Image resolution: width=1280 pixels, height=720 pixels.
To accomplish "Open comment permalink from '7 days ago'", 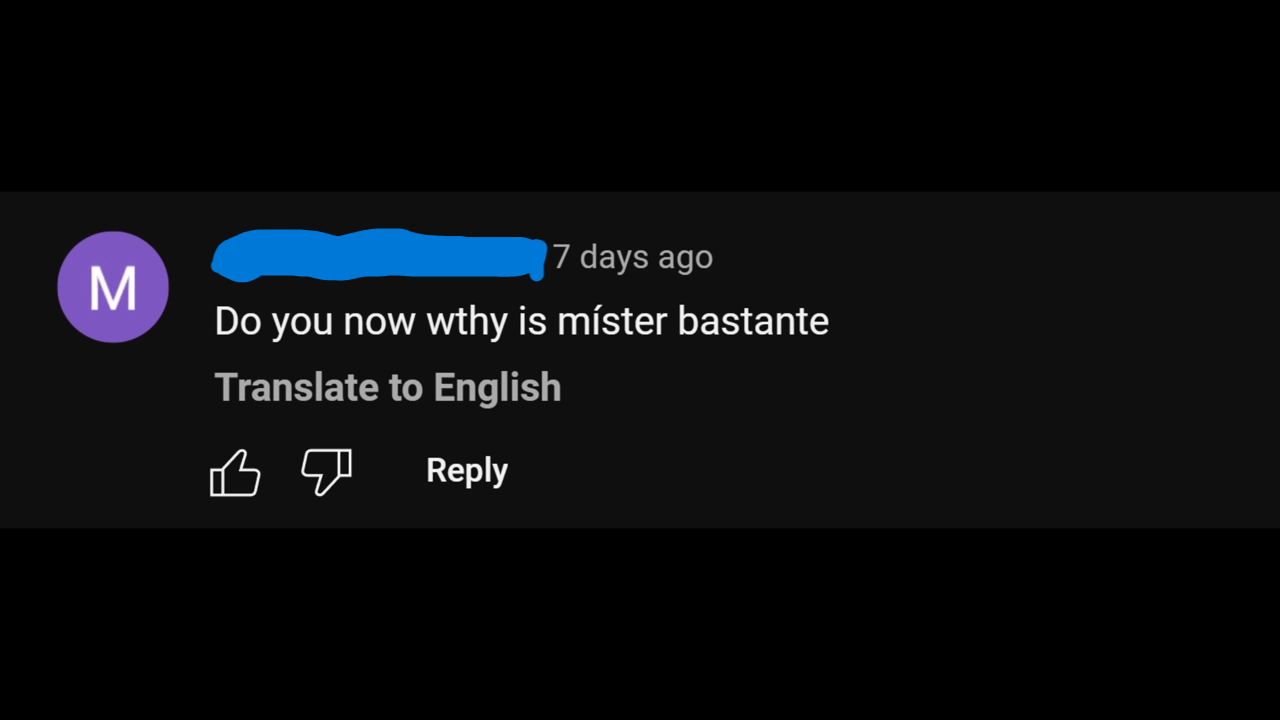I will [x=633, y=257].
